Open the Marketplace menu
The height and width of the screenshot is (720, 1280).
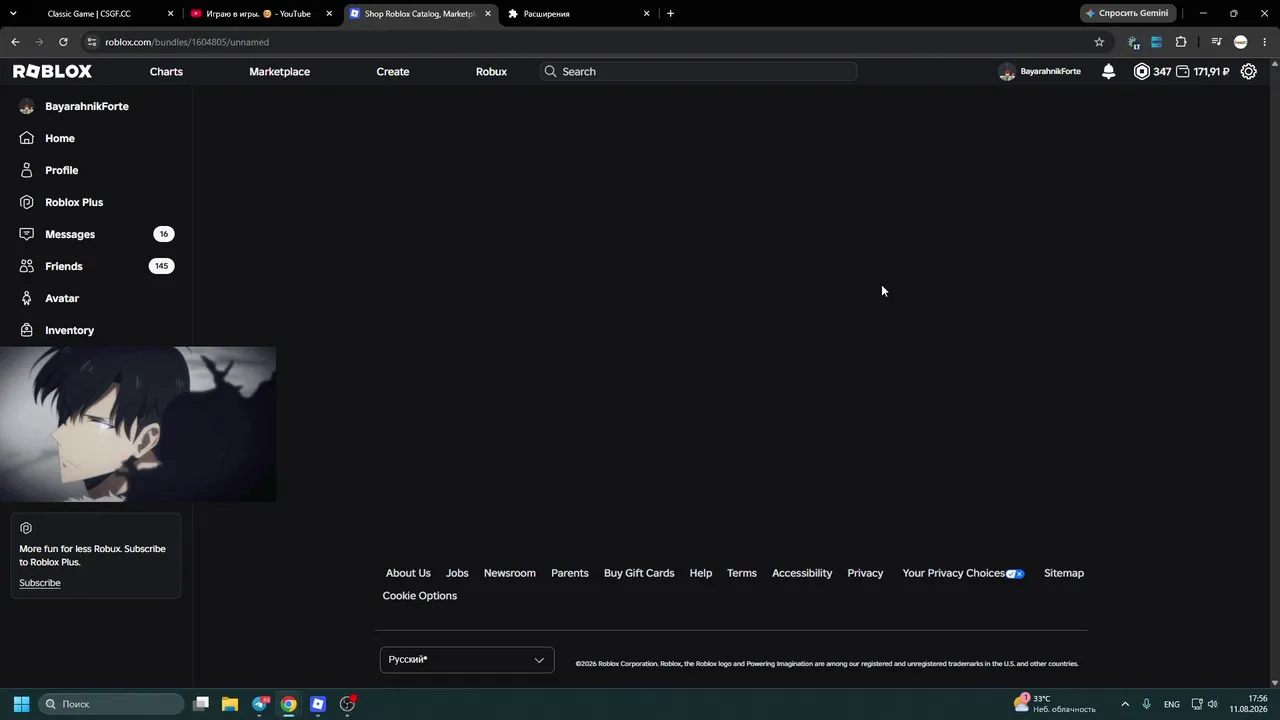click(x=279, y=72)
